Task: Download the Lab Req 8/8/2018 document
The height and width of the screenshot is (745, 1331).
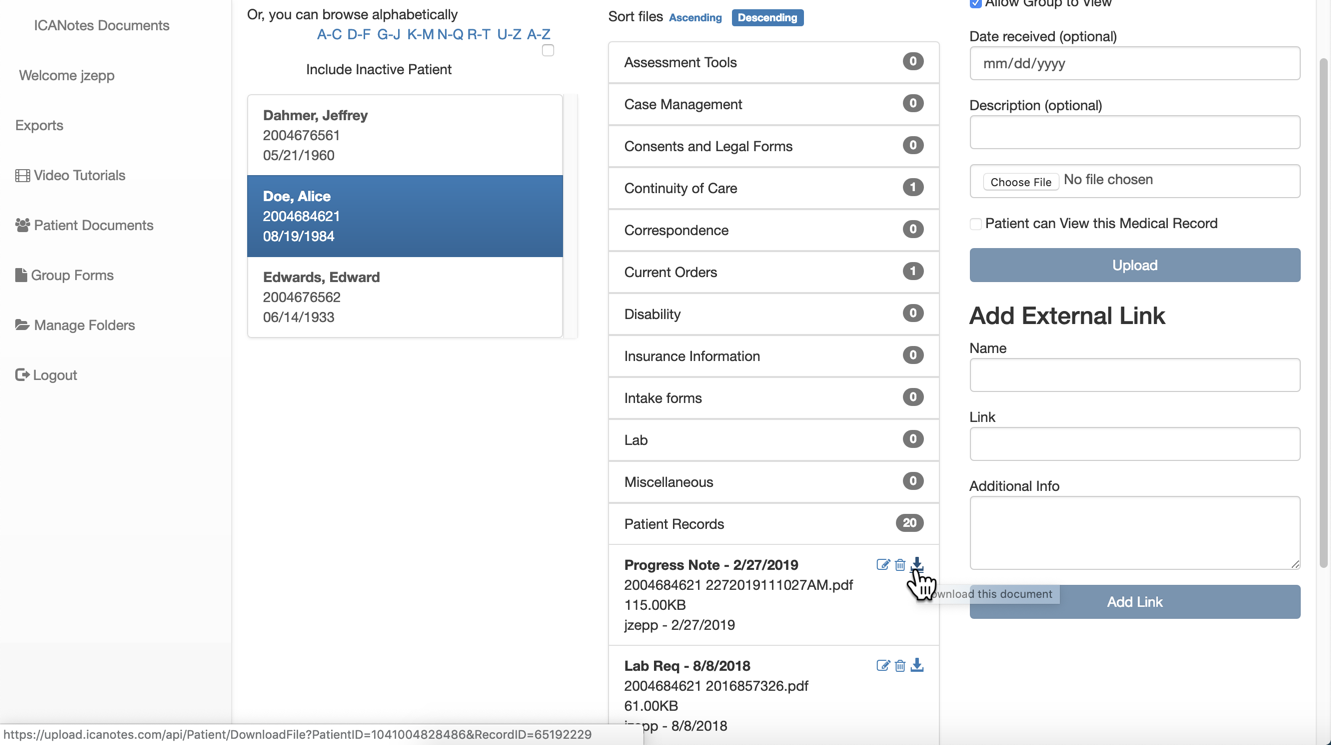Action: click(x=917, y=666)
